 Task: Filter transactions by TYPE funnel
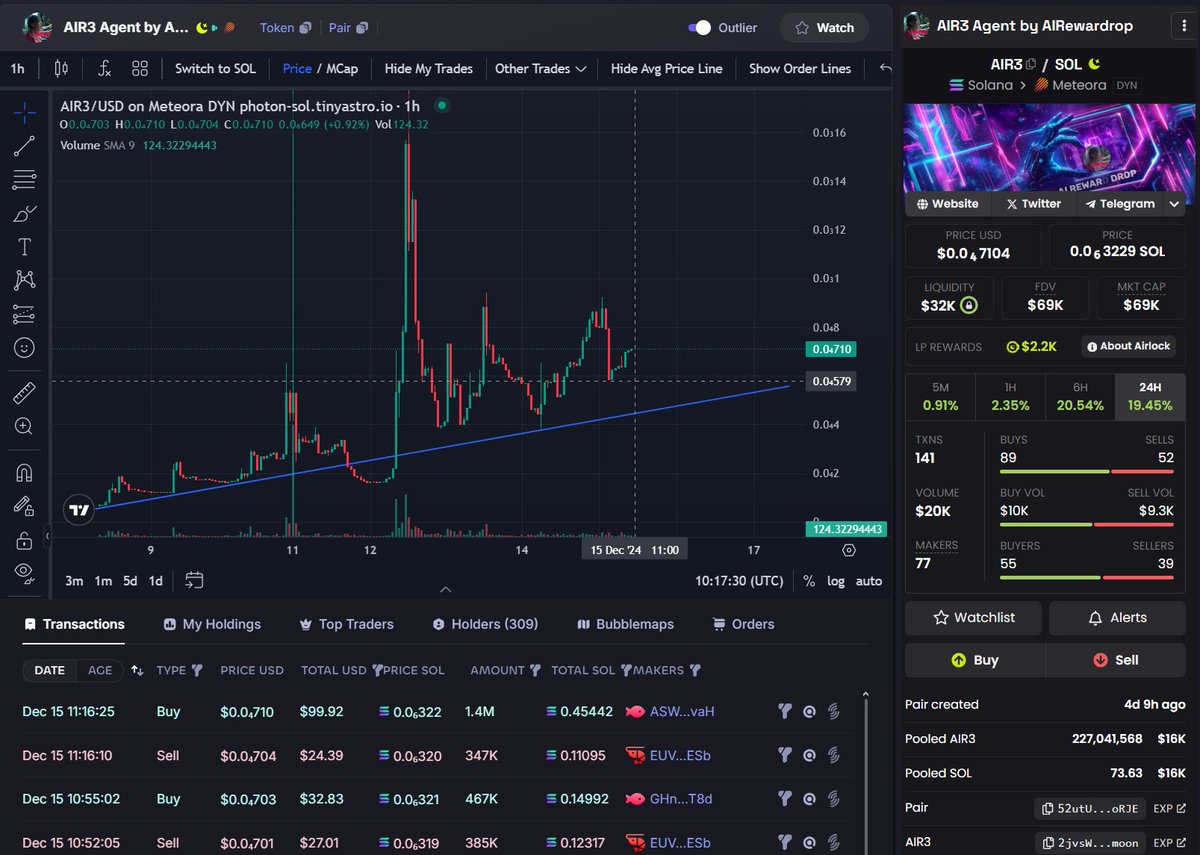(x=197, y=670)
